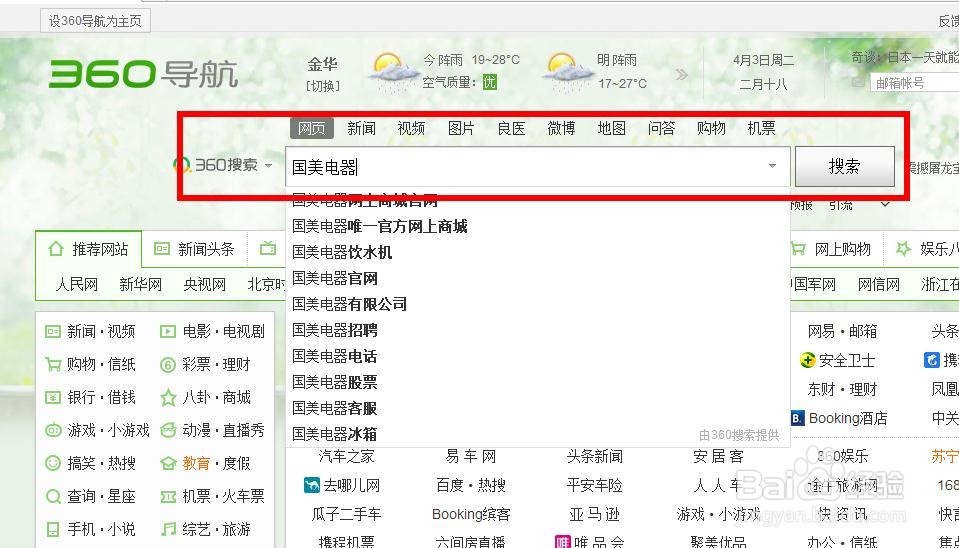Click the 邮箱帐号 input field

pyautogui.click(x=914, y=83)
